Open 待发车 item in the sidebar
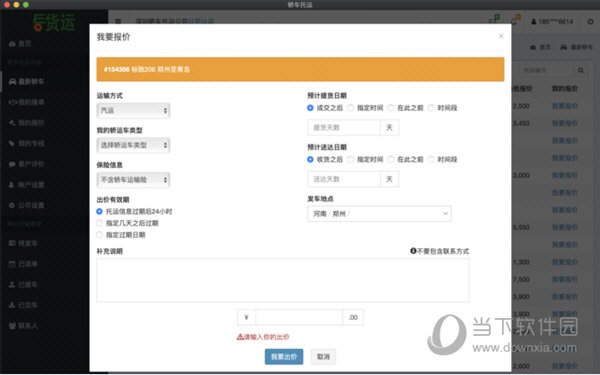This screenshot has height=375, width=600. coord(23,243)
